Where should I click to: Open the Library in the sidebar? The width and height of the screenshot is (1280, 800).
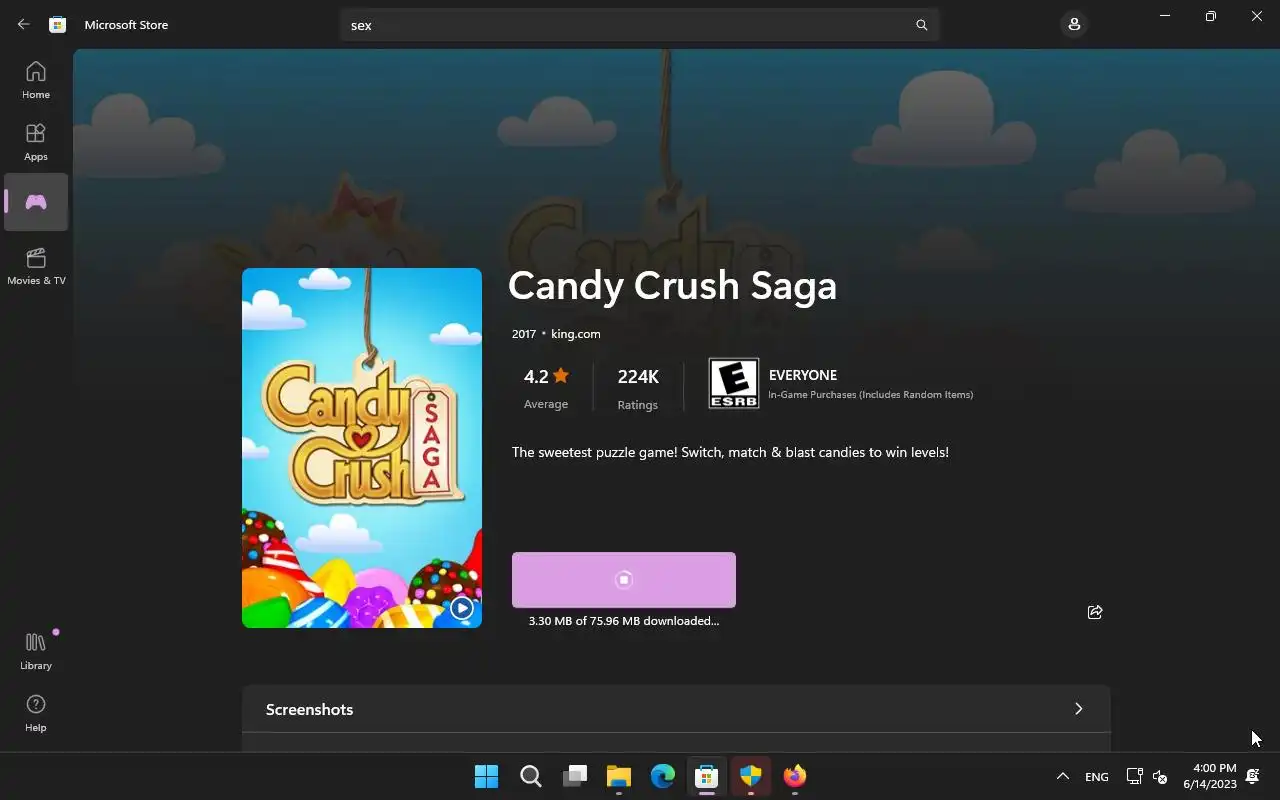[36, 651]
